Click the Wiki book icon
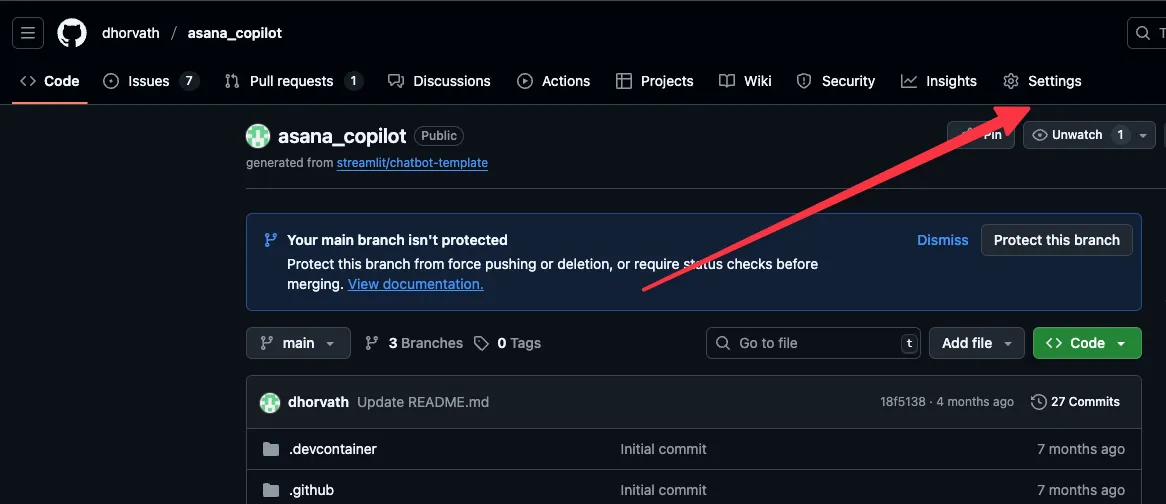1166x504 pixels. click(727, 81)
